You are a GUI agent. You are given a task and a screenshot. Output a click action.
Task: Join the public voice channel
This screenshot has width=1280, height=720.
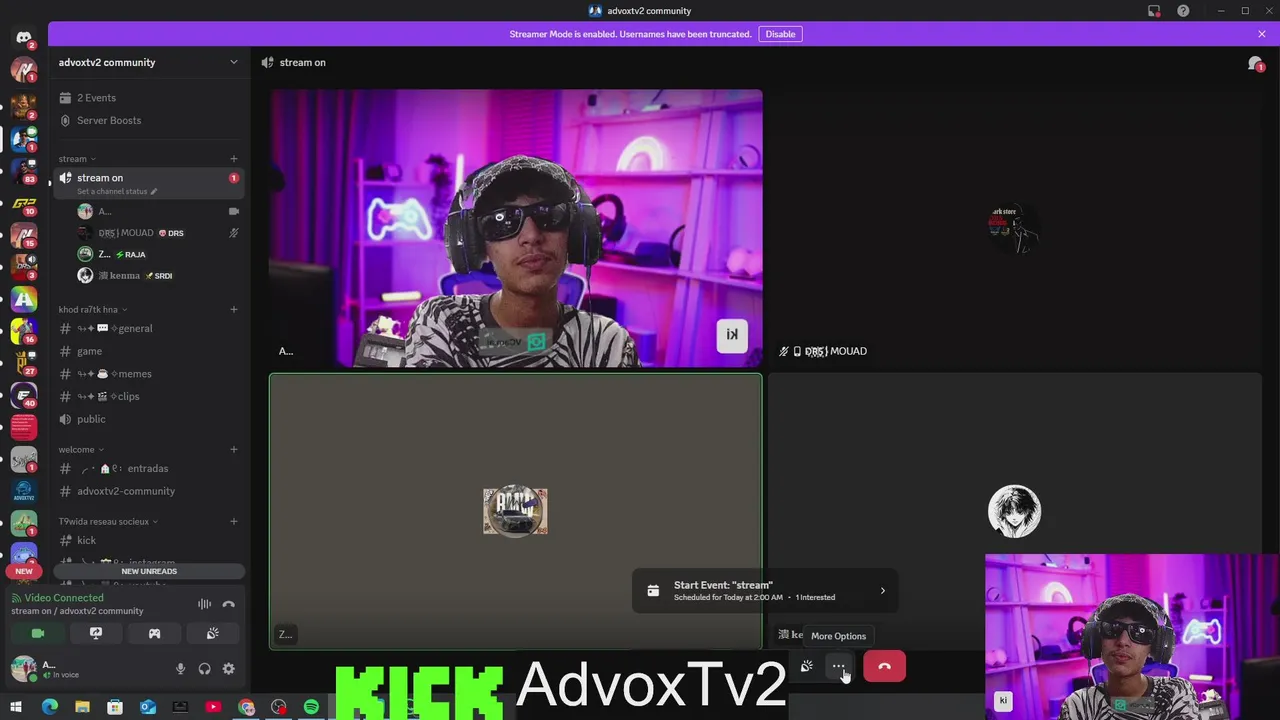point(148,419)
